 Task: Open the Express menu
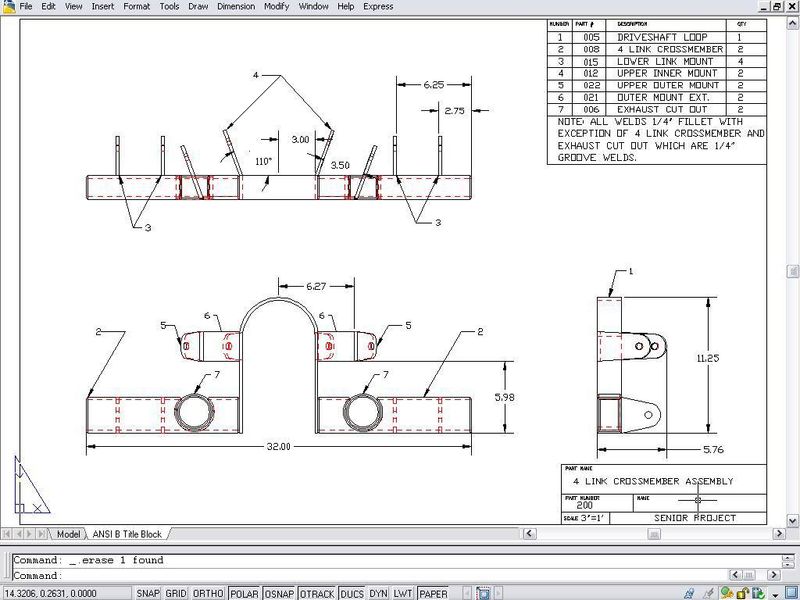pyautogui.click(x=378, y=6)
